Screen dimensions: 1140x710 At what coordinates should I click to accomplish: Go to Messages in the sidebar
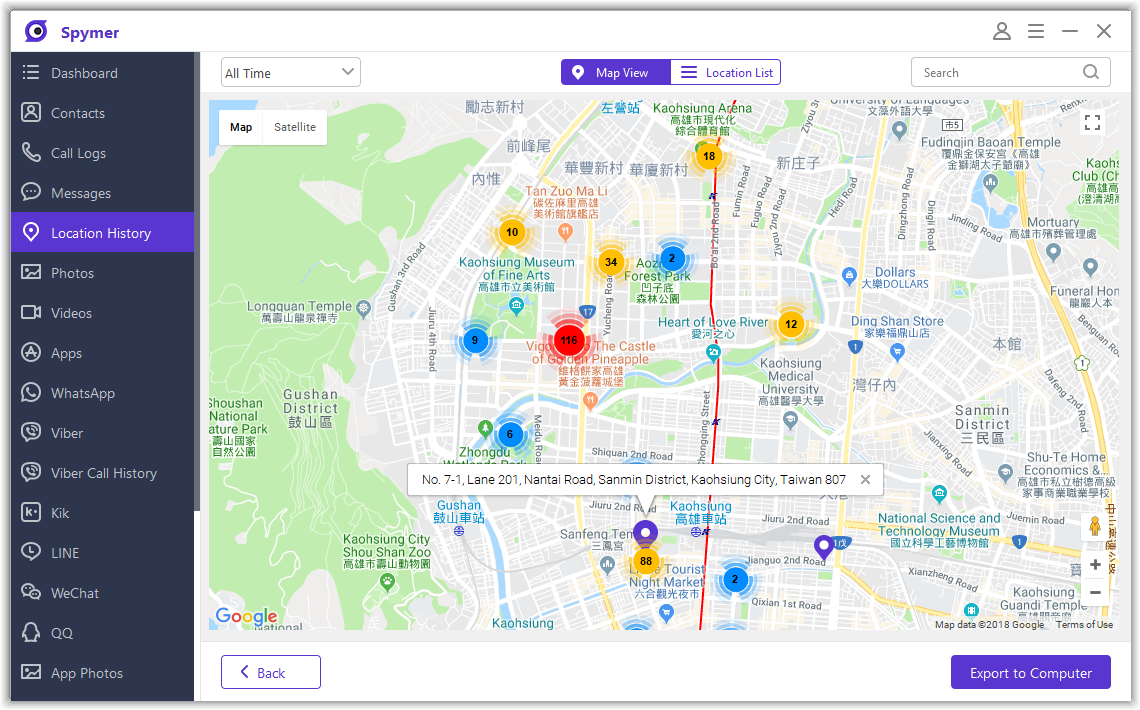coord(103,193)
